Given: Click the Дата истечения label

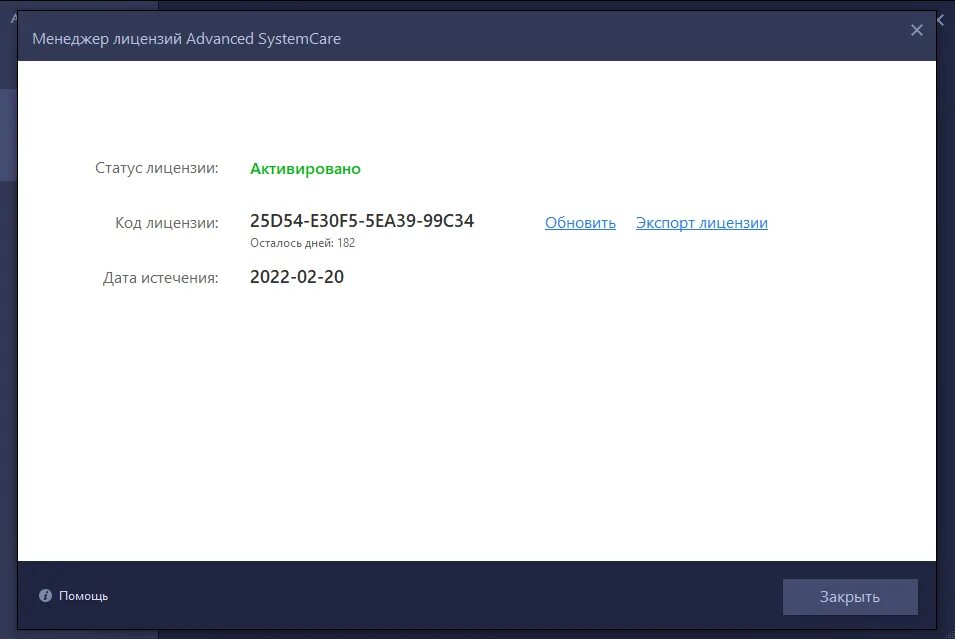Looking at the screenshot, I should (161, 278).
